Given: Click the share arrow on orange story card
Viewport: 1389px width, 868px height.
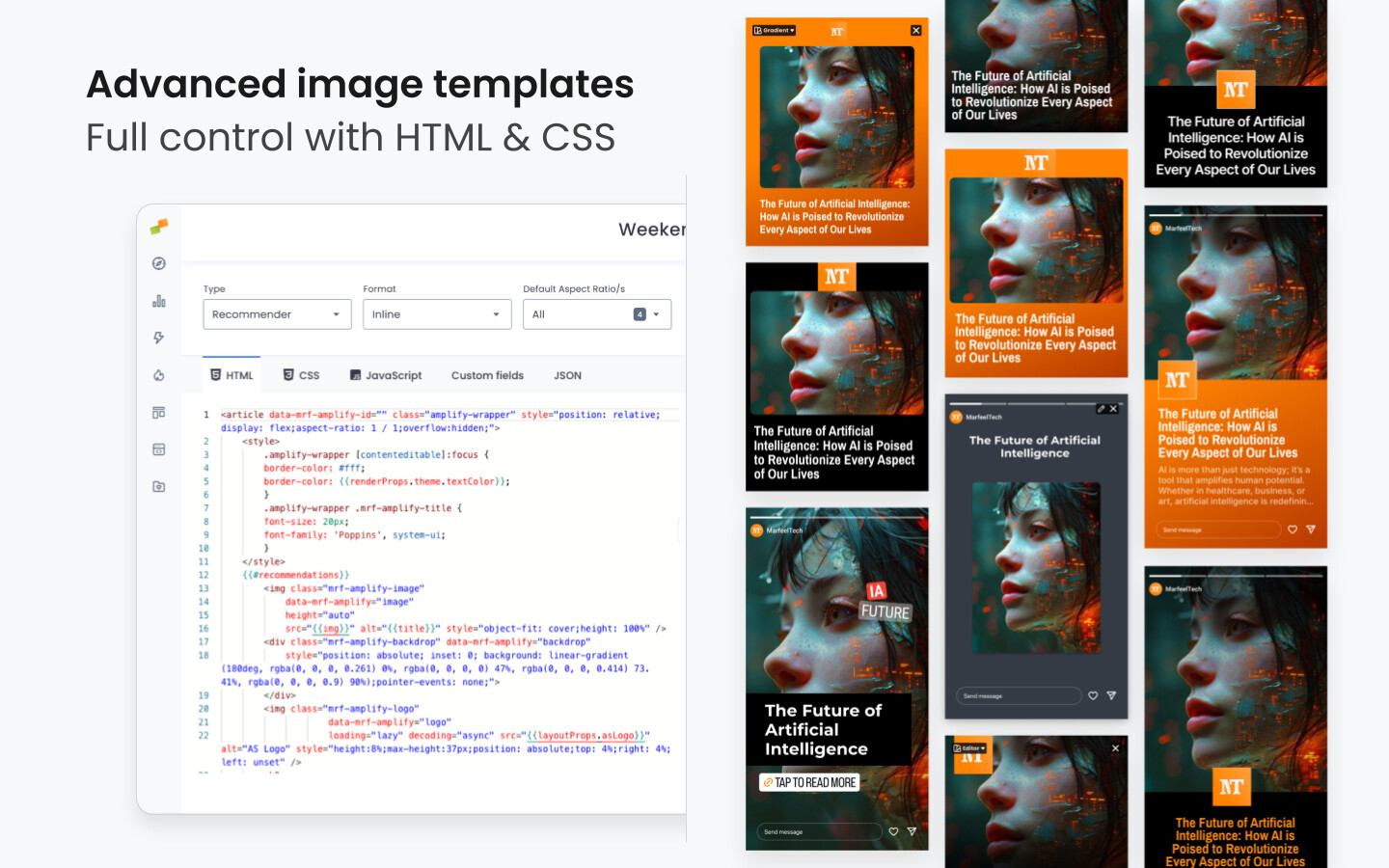Looking at the screenshot, I should (x=1311, y=529).
